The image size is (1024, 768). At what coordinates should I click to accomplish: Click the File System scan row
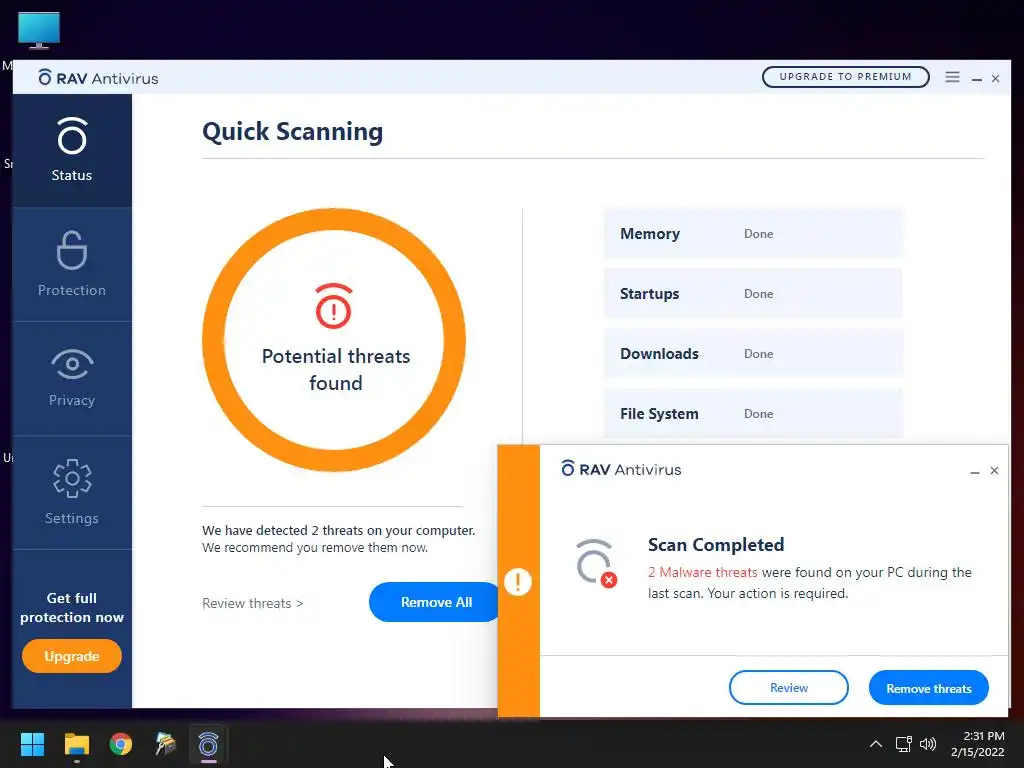(753, 414)
